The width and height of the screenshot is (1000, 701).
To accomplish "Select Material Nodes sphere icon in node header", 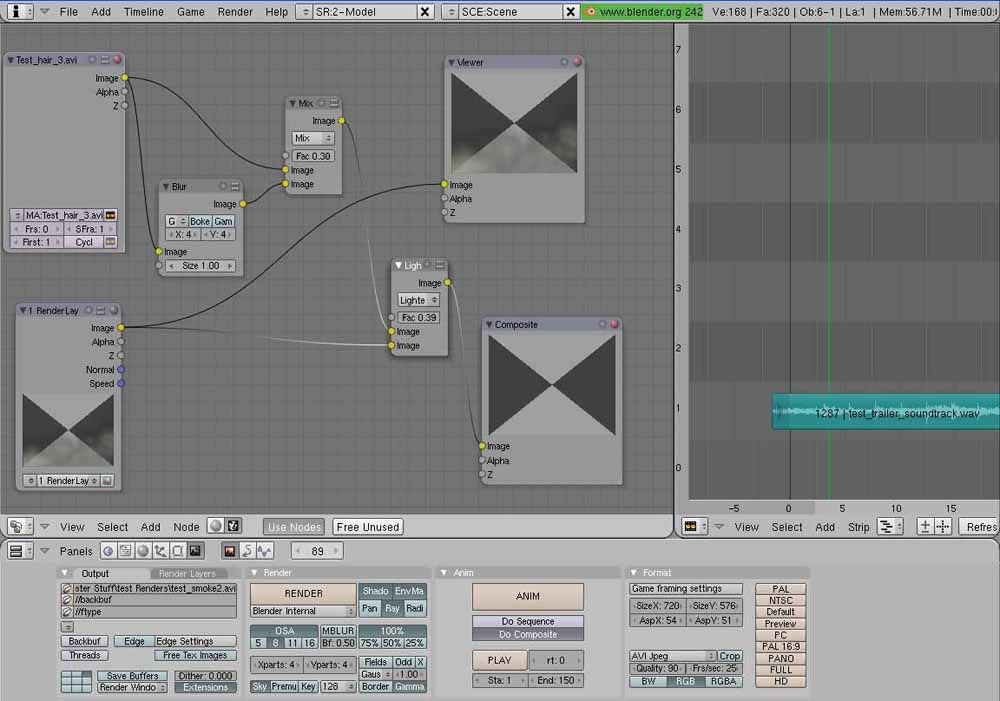I will (x=216, y=526).
